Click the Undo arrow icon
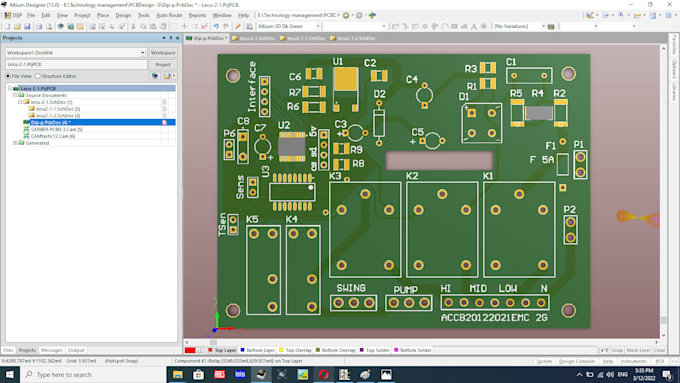This screenshot has height=383, width=680. tap(216, 27)
